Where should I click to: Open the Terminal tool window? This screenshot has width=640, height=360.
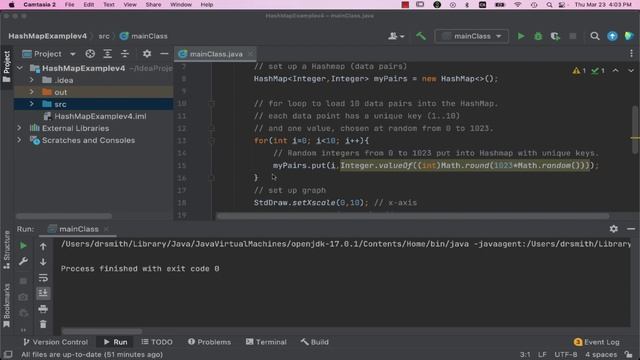(x=266, y=342)
